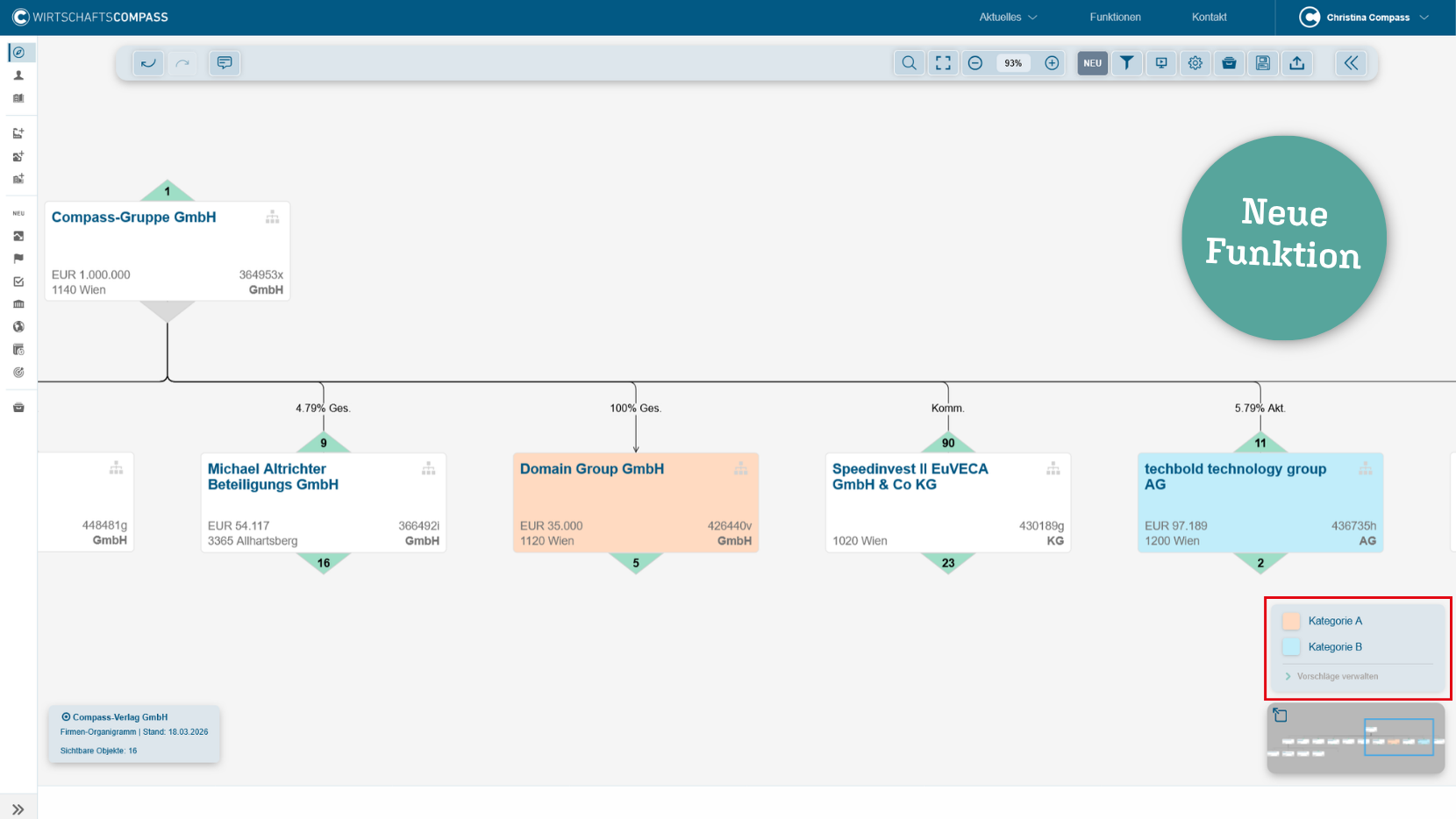Image resolution: width=1456 pixels, height=819 pixels.
Task: Toggle the NEU button in the toolbar
Action: click(x=1092, y=63)
